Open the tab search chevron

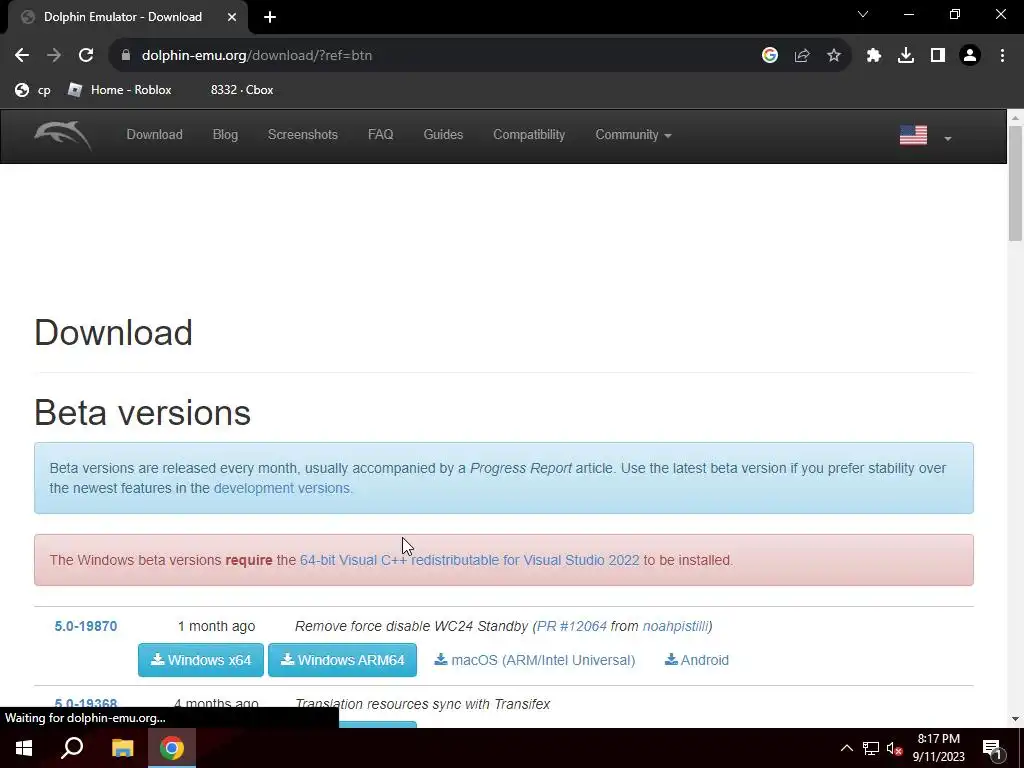[863, 14]
